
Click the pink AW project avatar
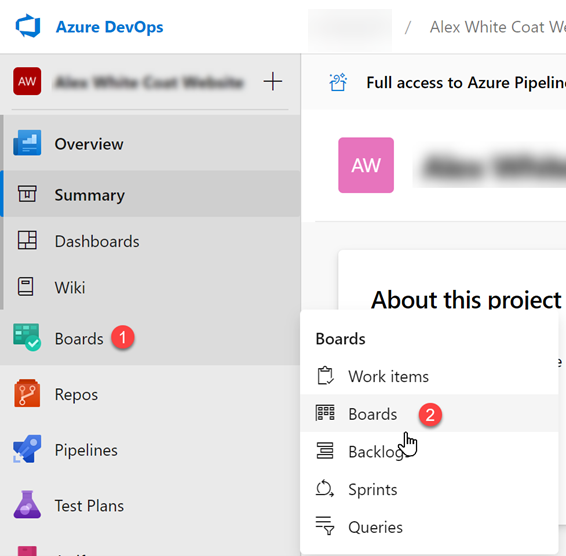pyautogui.click(x=366, y=165)
